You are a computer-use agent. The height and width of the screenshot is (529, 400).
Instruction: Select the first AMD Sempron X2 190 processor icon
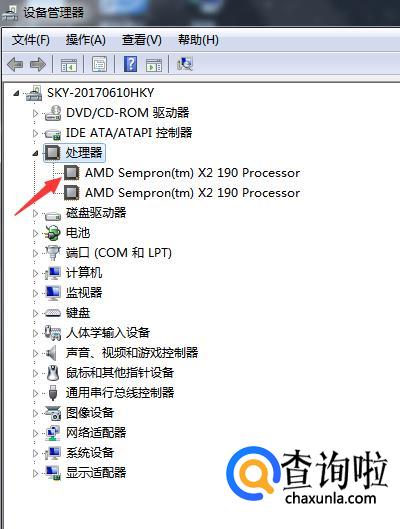(72, 173)
